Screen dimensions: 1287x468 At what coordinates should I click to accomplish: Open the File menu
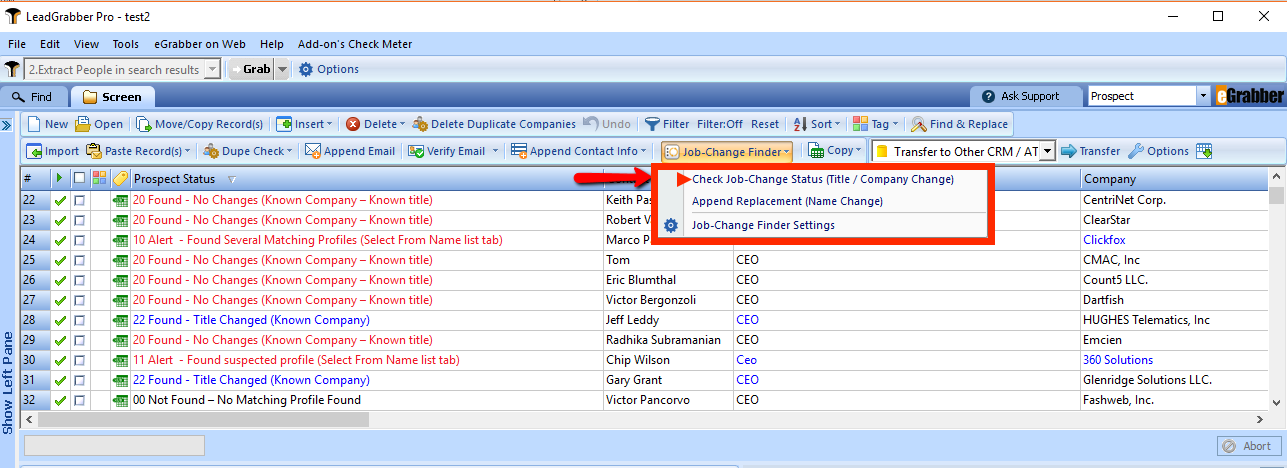pos(17,44)
